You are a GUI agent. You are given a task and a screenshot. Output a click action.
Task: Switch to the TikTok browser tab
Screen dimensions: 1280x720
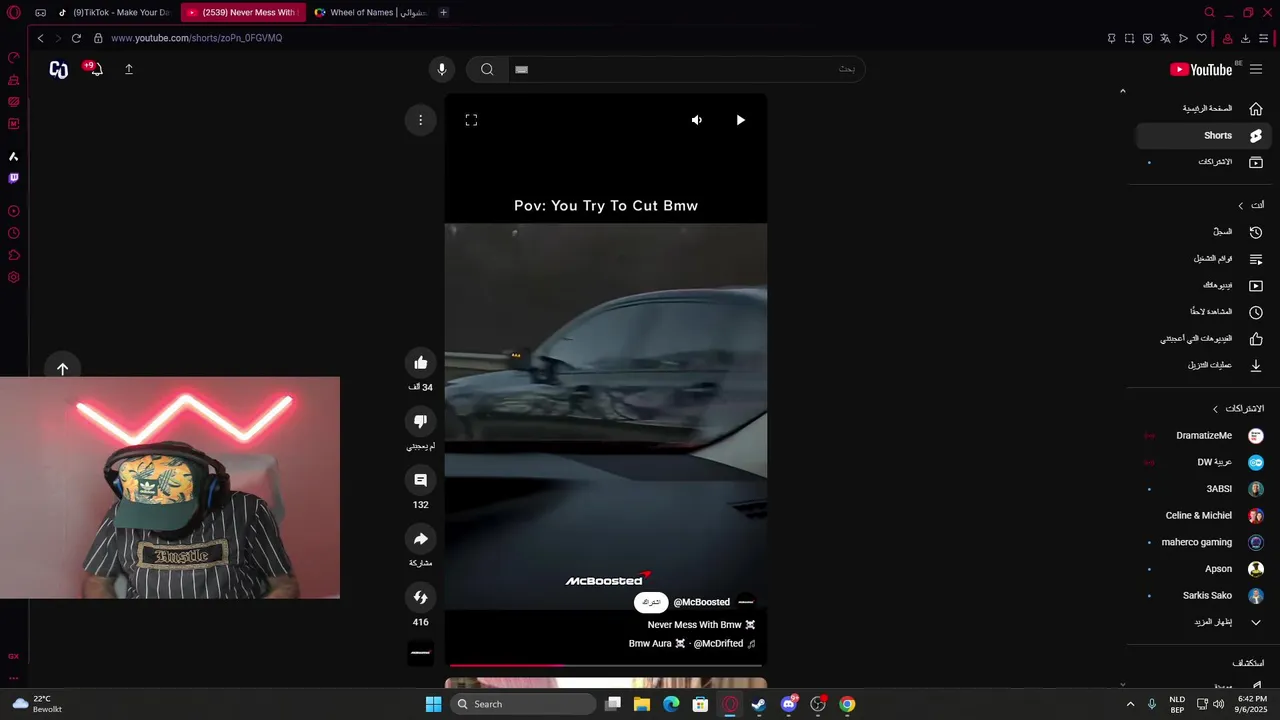coord(113,12)
